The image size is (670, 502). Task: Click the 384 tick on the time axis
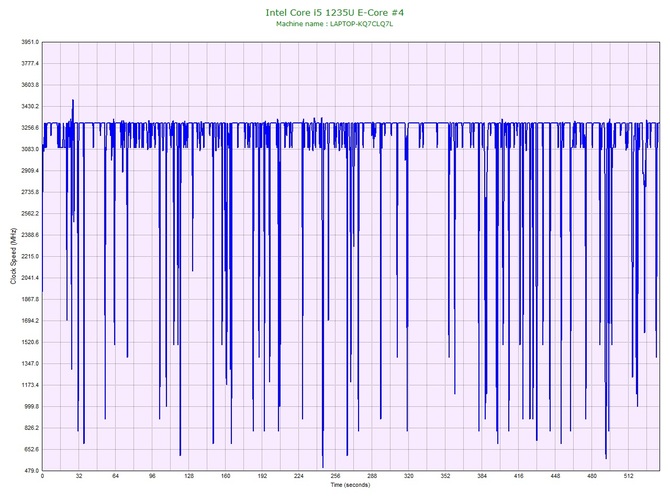[482, 476]
